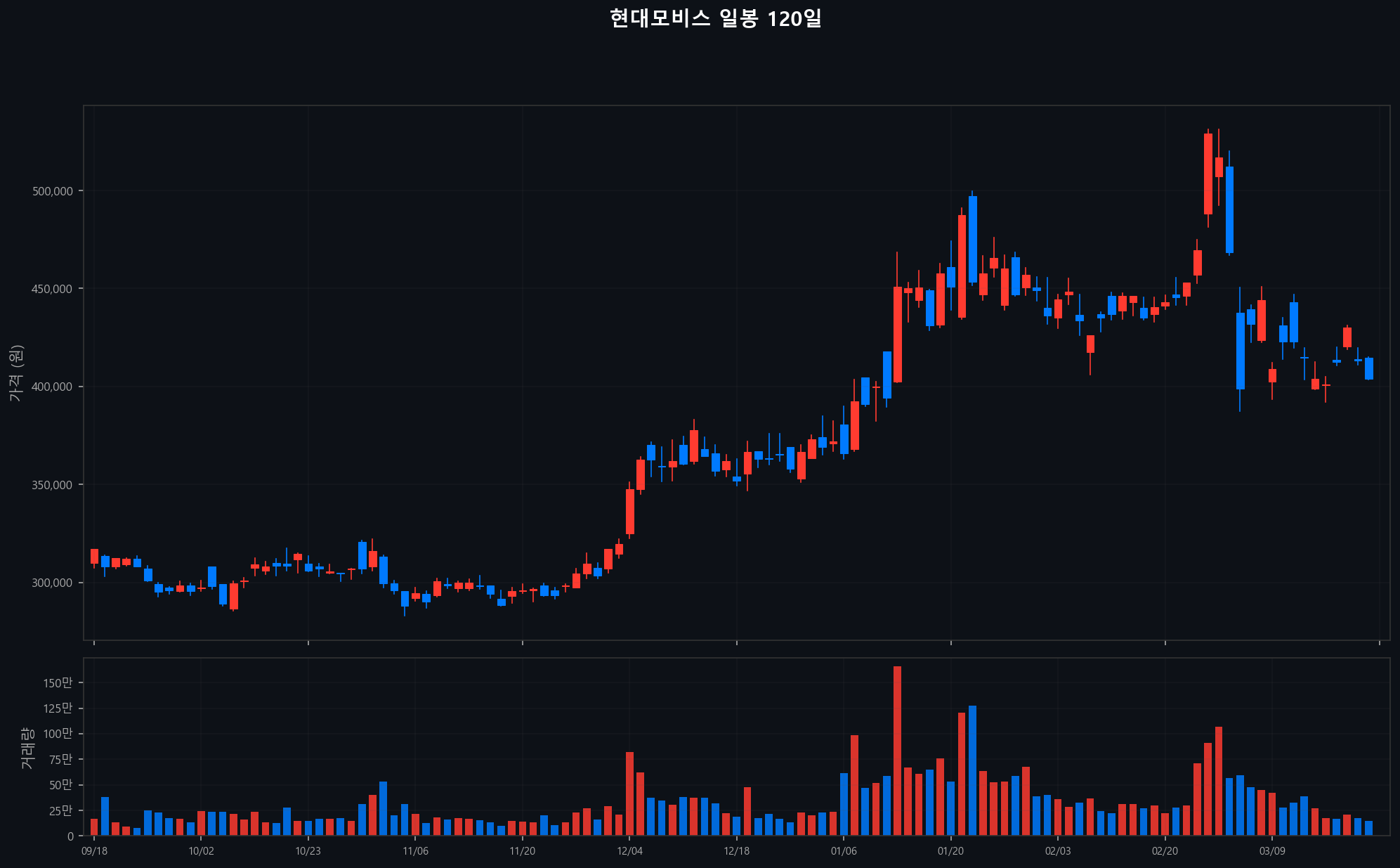Click the 25만 volume axis label

(60, 810)
